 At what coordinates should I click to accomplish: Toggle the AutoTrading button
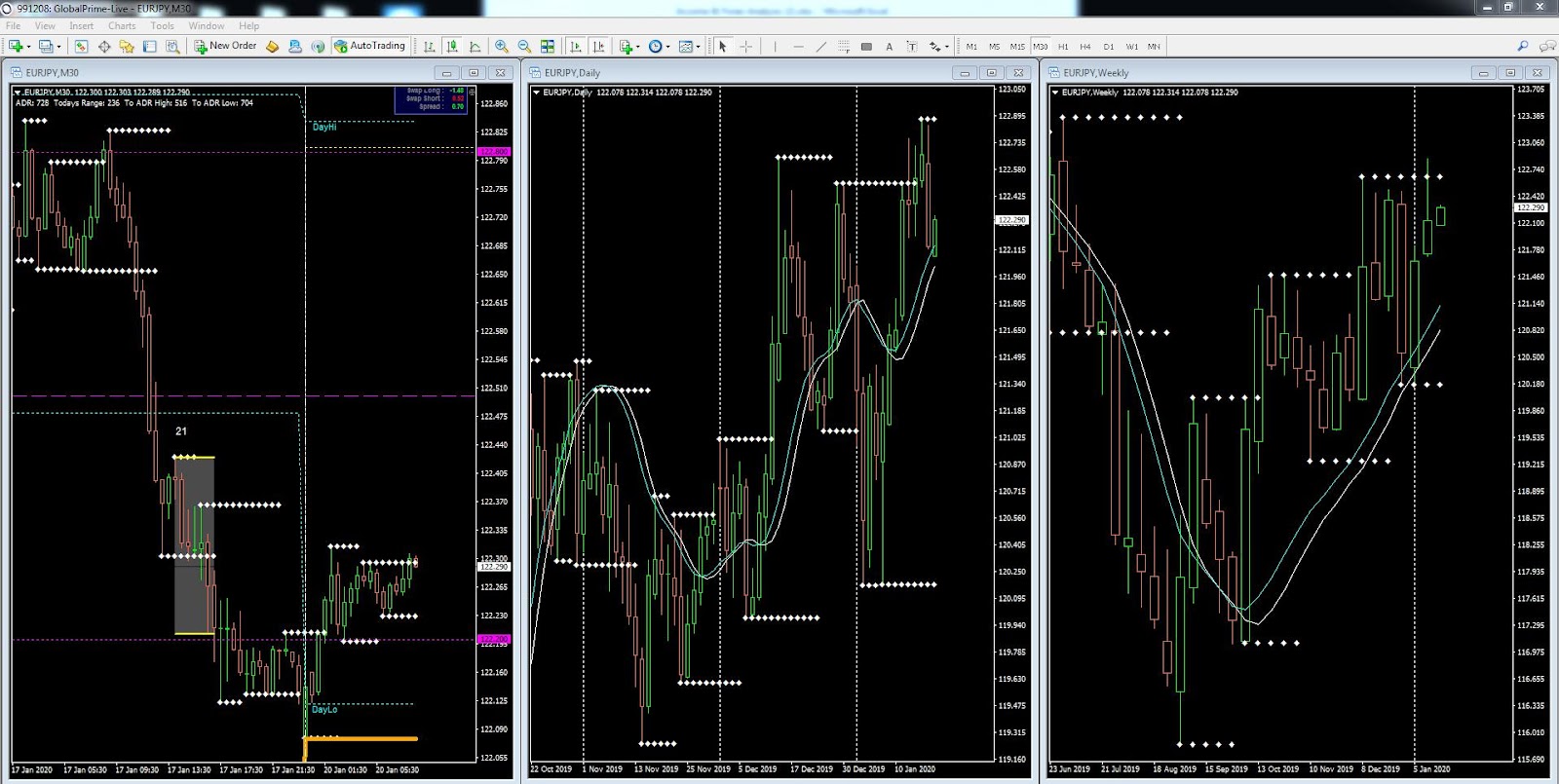pos(369,46)
